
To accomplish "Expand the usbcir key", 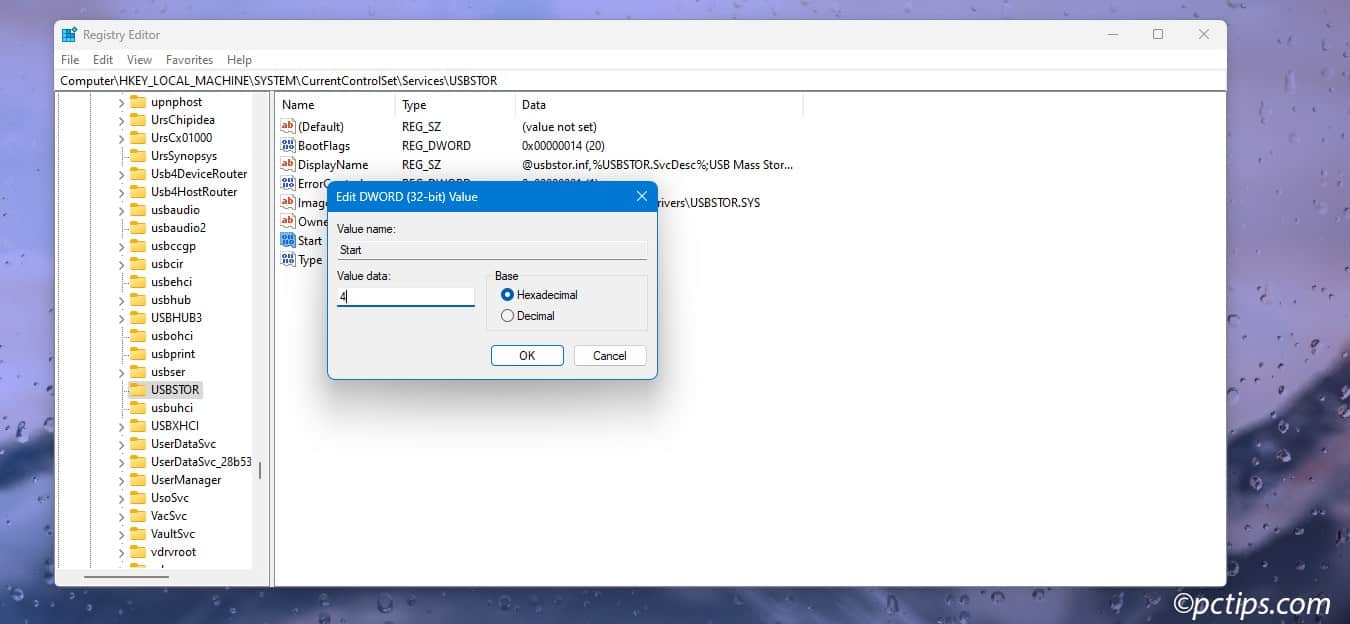I will [x=121, y=264].
